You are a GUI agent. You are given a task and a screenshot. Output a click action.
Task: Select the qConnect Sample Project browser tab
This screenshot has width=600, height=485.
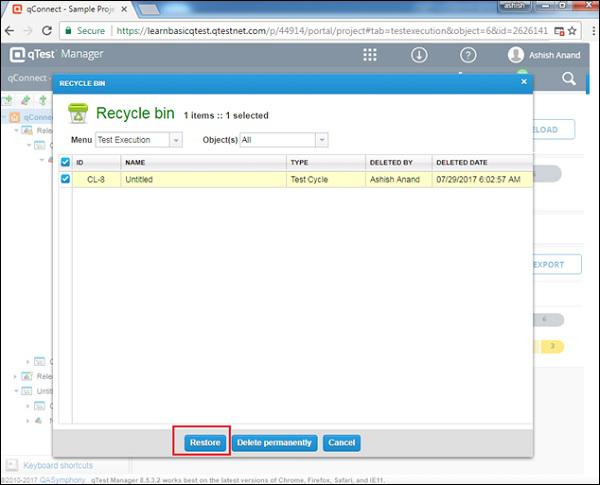click(x=70, y=9)
